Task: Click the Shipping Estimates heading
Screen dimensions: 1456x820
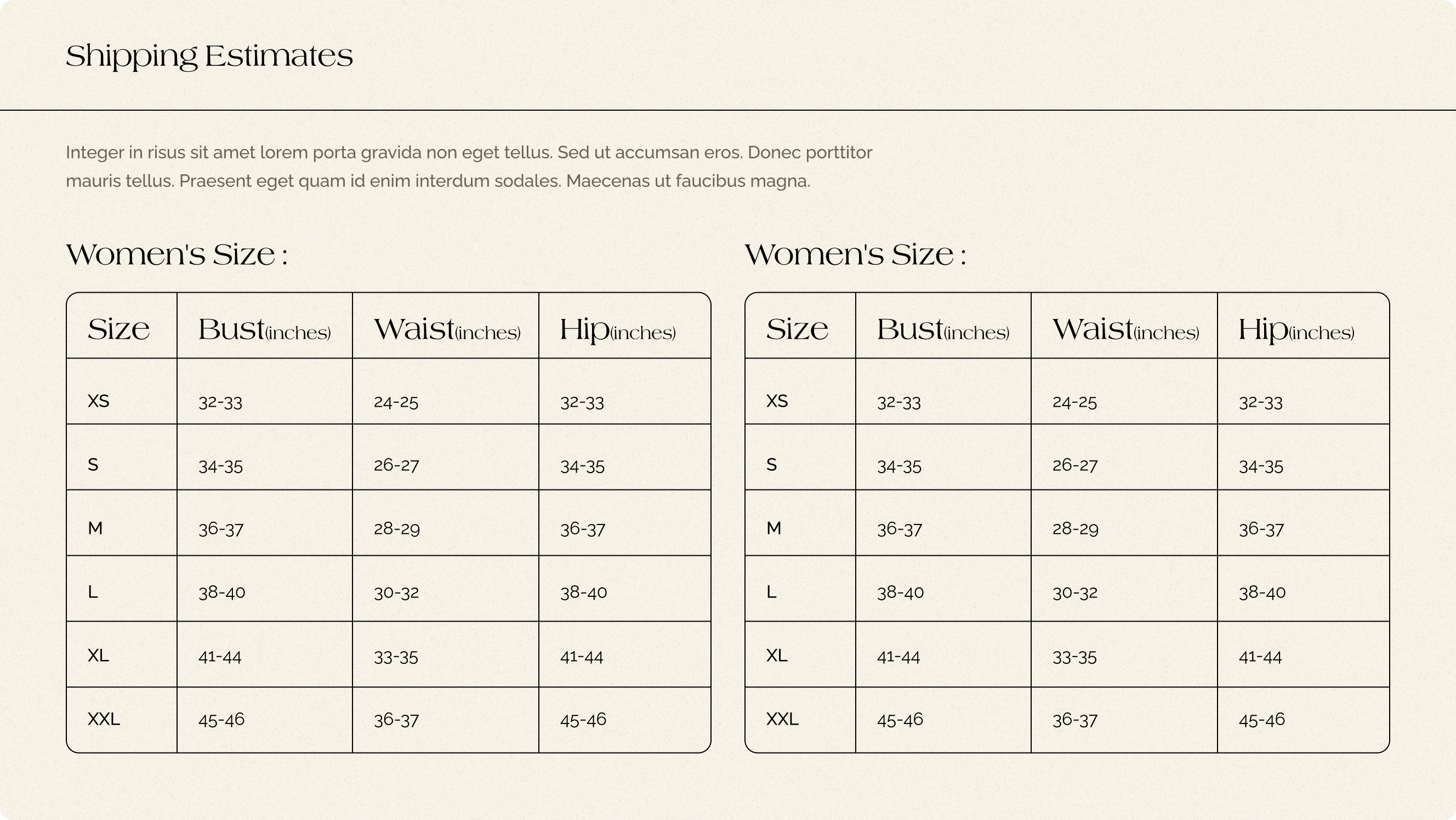Action: [x=209, y=56]
